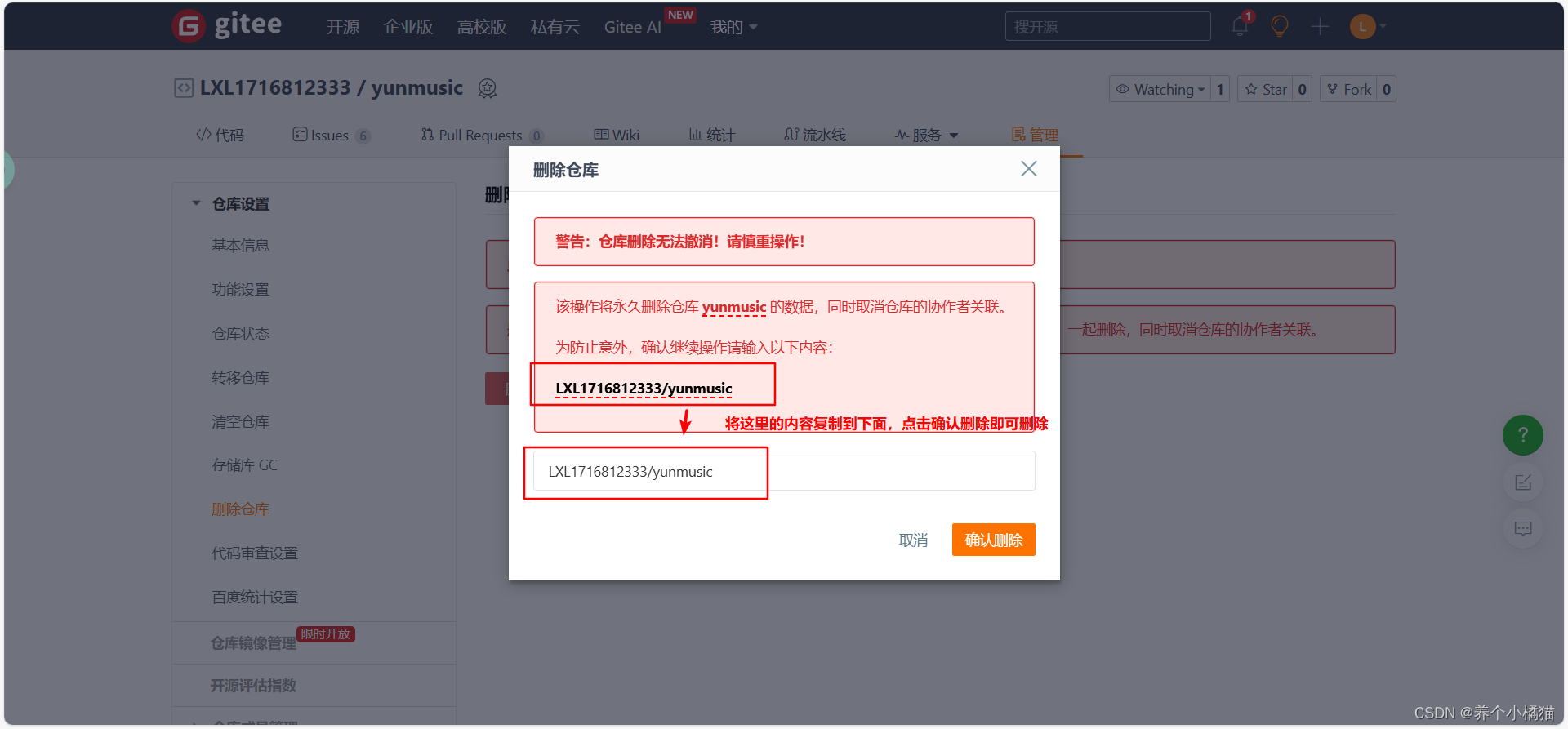Click the repository path confirmation input field
1568x729 pixels.
[x=784, y=471]
